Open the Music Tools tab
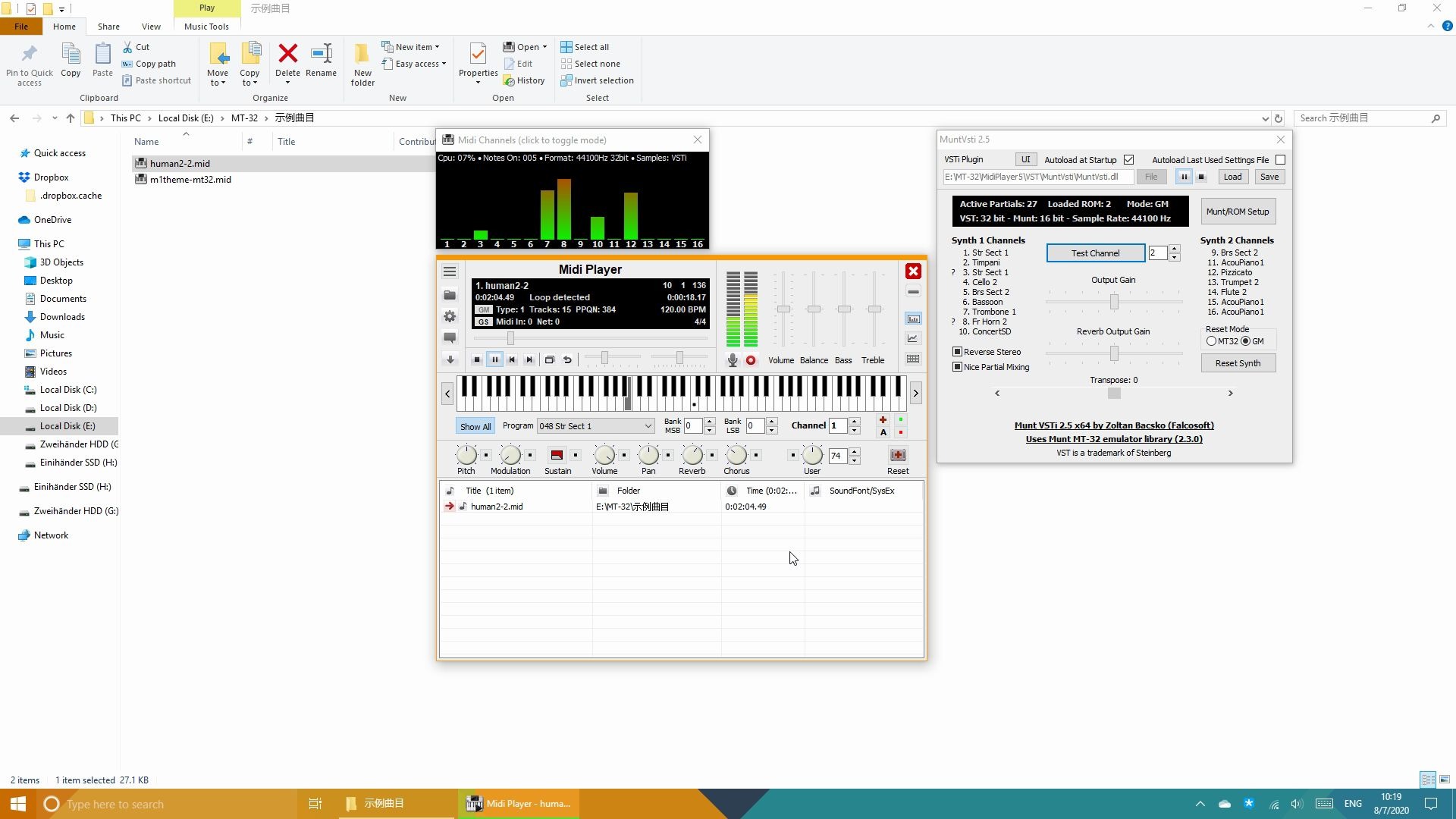 (x=206, y=27)
